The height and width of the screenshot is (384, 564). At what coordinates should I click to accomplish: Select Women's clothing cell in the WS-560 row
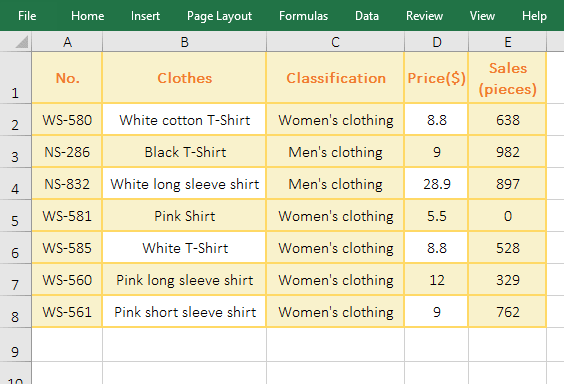click(335, 280)
